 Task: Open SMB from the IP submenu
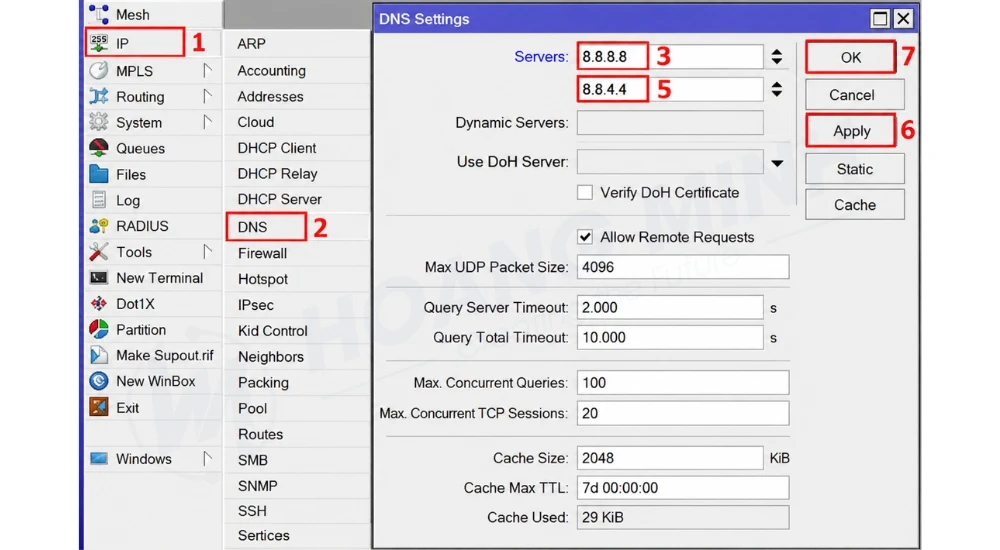253,460
